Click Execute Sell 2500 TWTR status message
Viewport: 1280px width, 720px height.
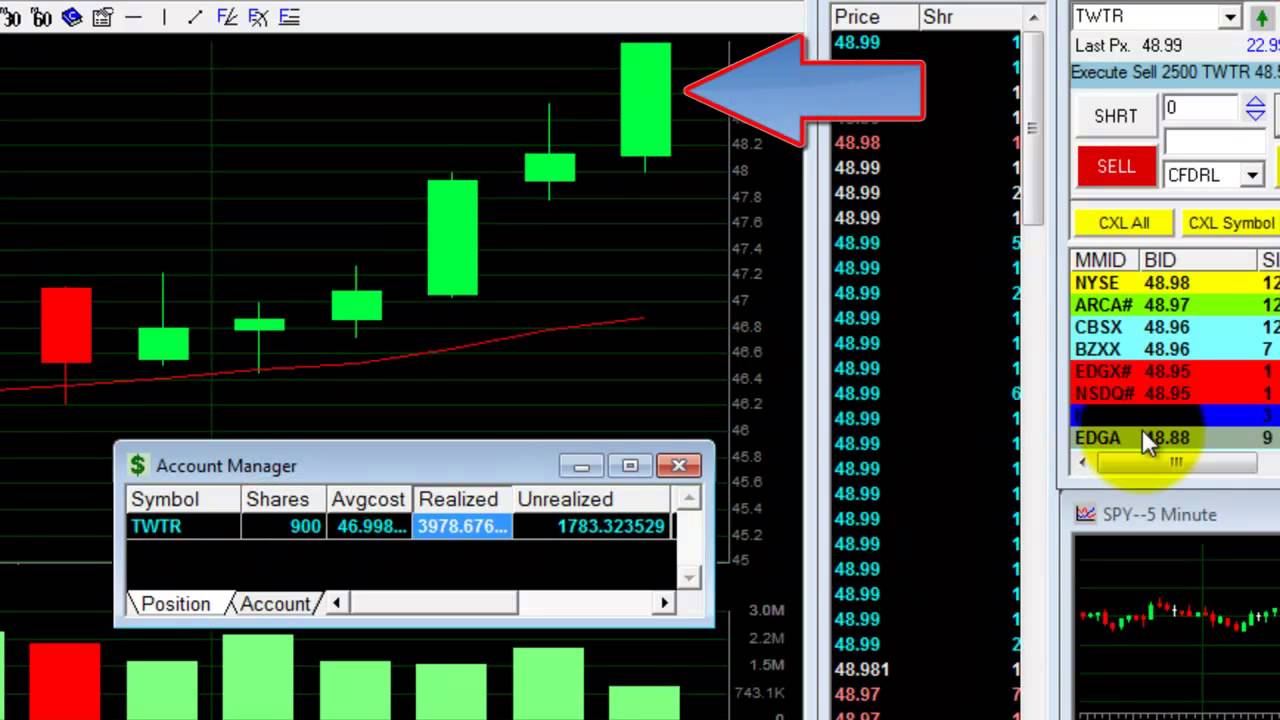coord(1175,73)
